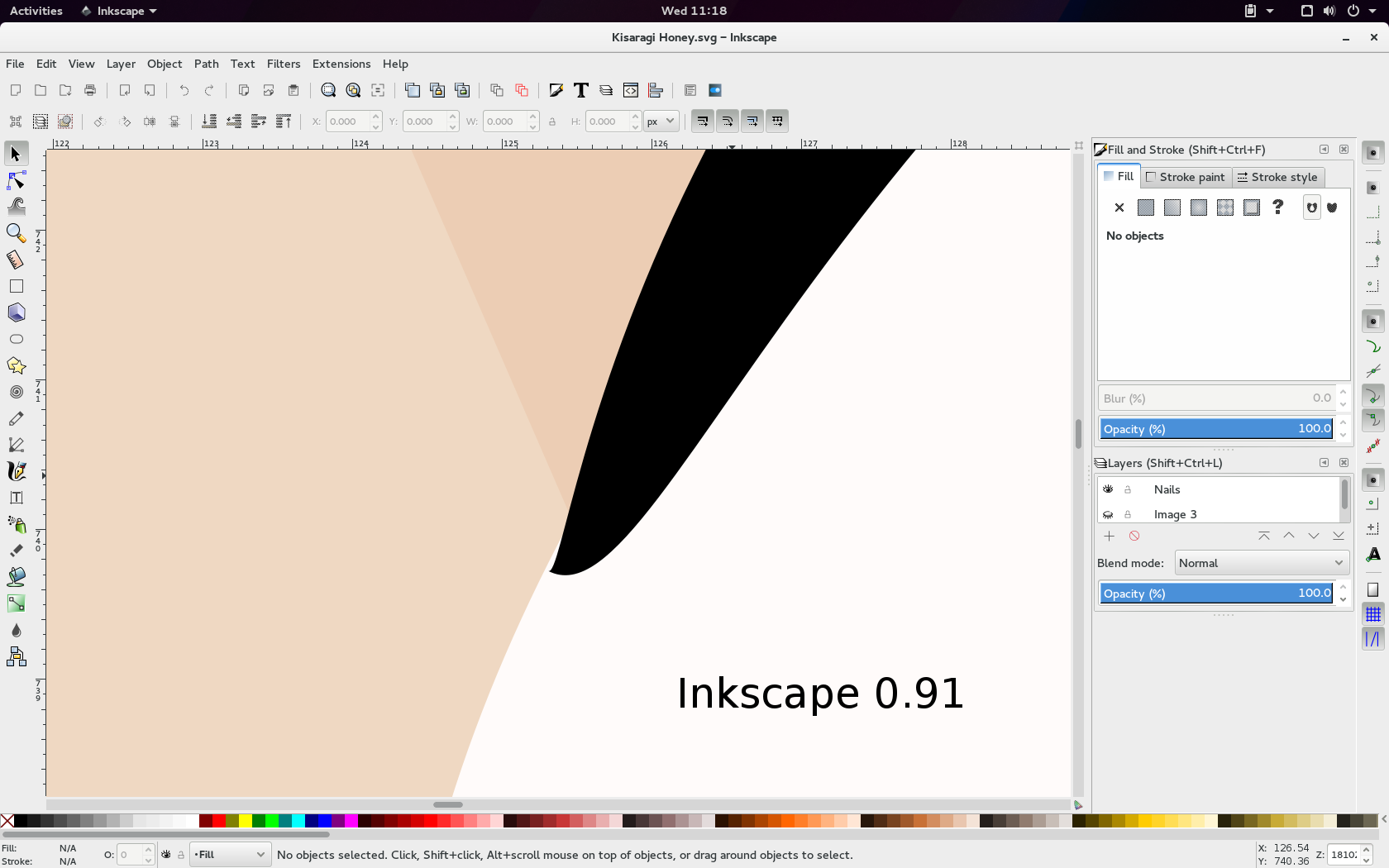Select the Node editing tool

pos(16,180)
